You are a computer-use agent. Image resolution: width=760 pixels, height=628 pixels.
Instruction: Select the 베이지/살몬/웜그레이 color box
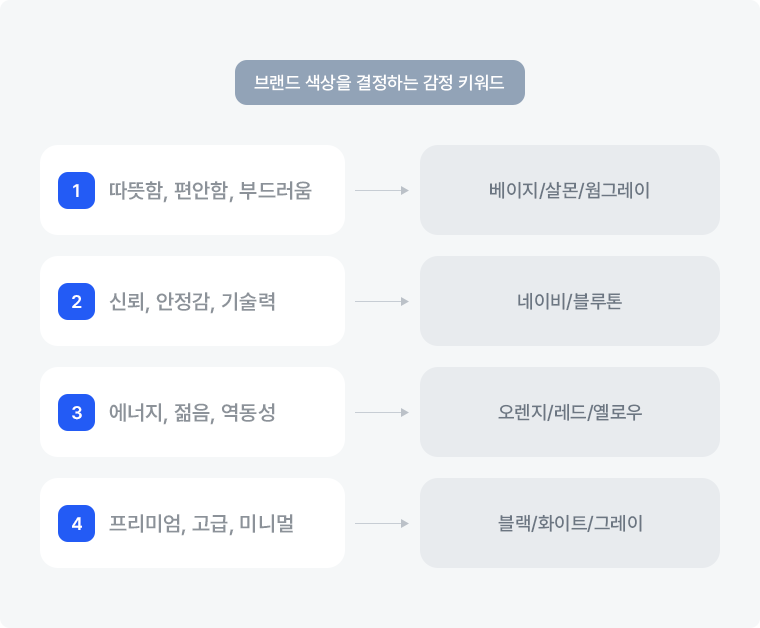570,190
